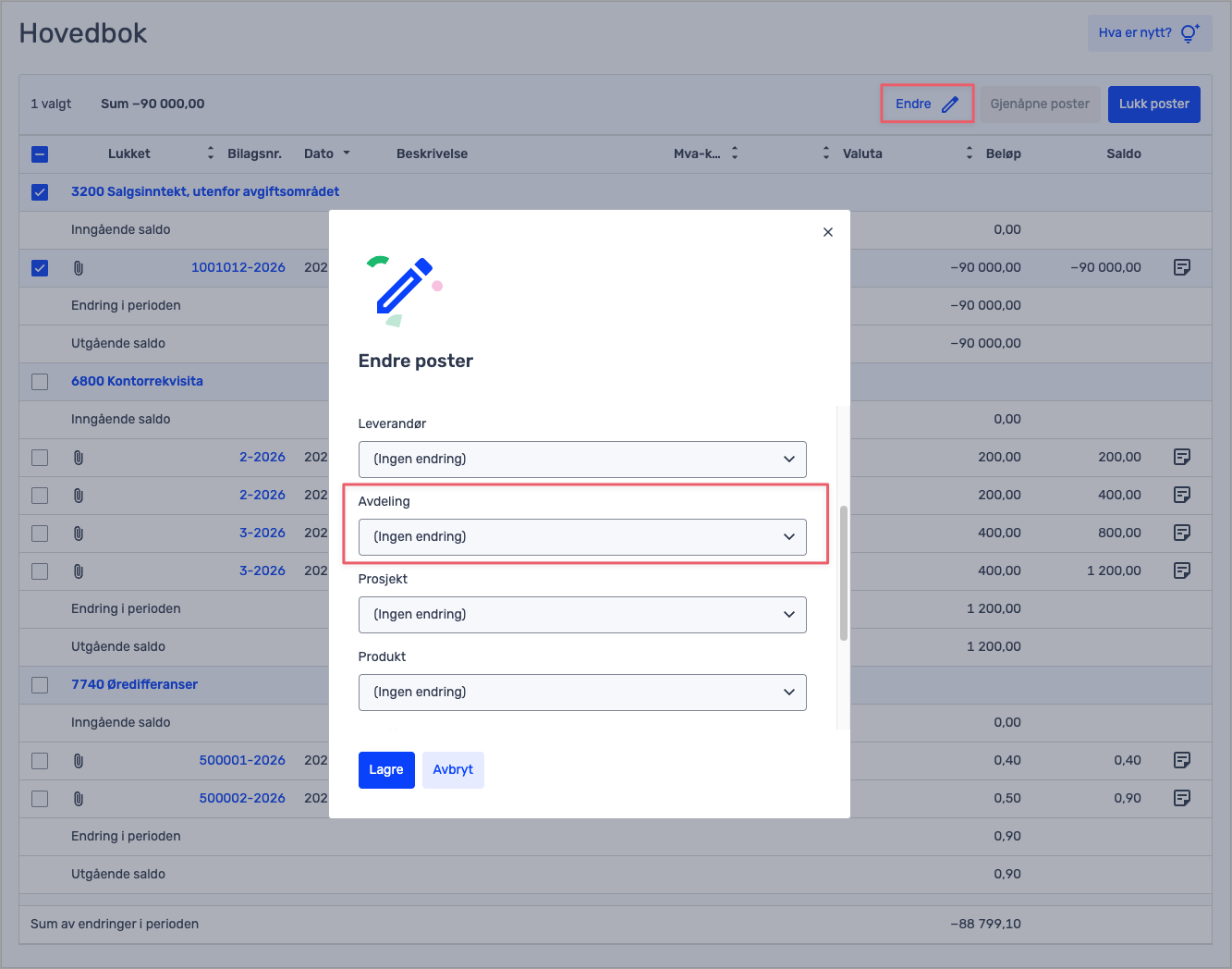Click the lightbulb 'Hva er nytt?' button
The image size is (1232, 969).
[1149, 33]
